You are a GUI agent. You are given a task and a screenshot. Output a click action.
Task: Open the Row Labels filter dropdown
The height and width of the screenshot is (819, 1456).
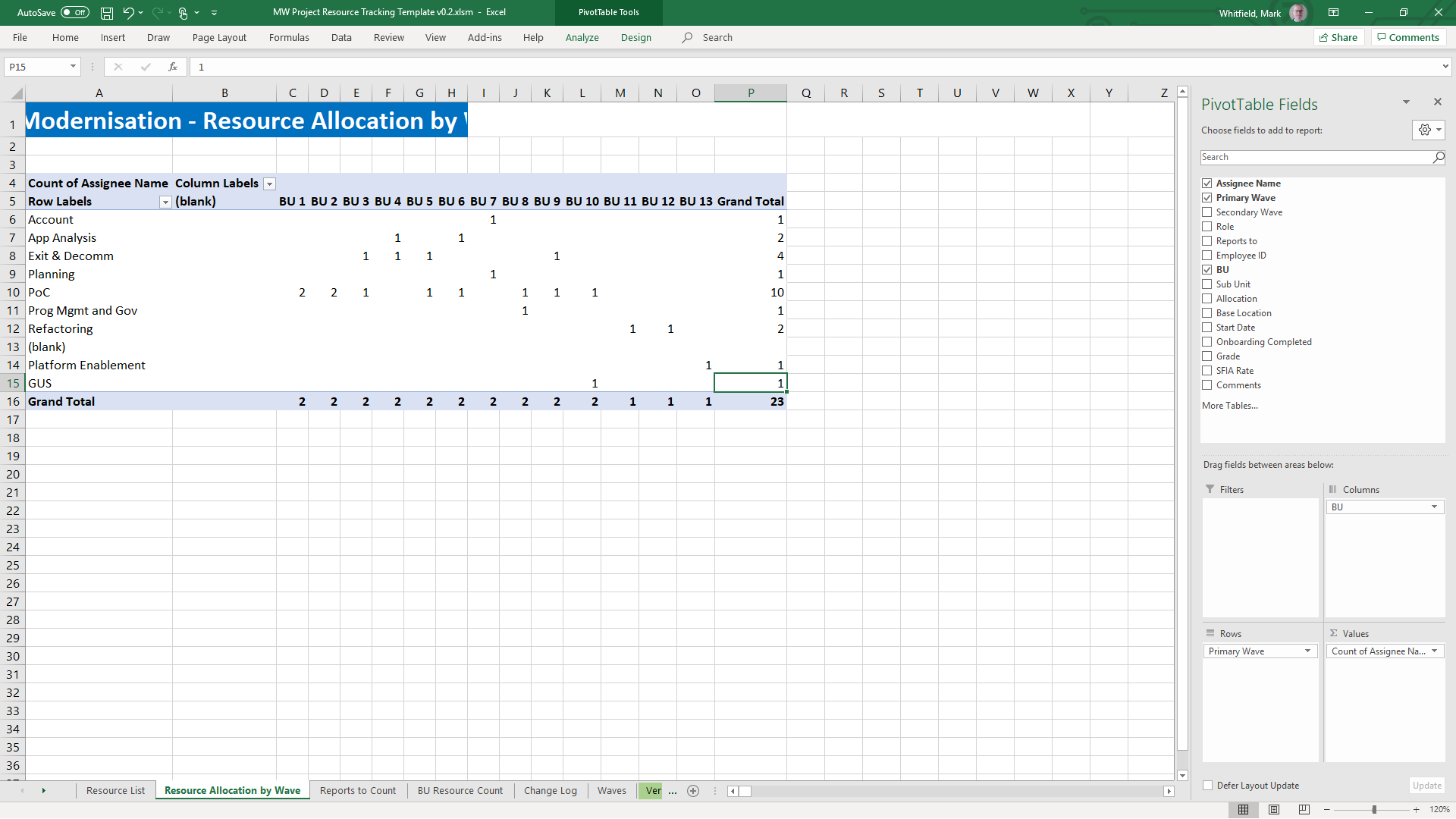click(165, 202)
